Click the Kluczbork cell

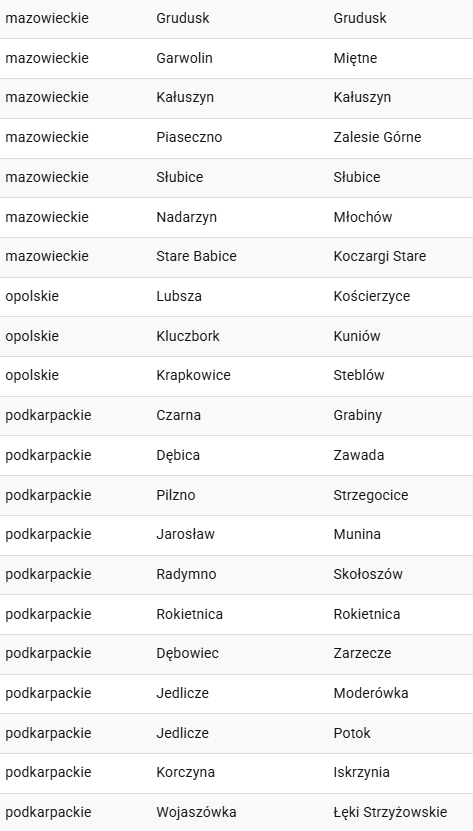click(x=188, y=337)
